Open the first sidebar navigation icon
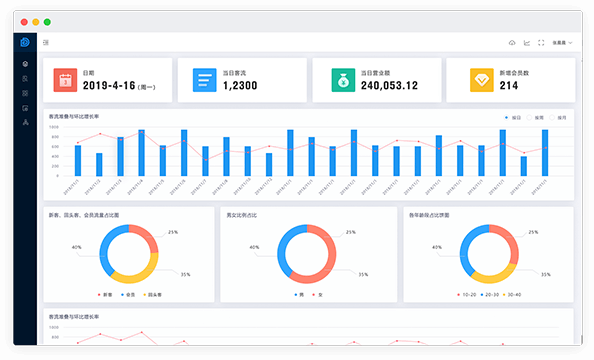Image resolution: width=594 pixels, height=360 pixels. click(25, 64)
